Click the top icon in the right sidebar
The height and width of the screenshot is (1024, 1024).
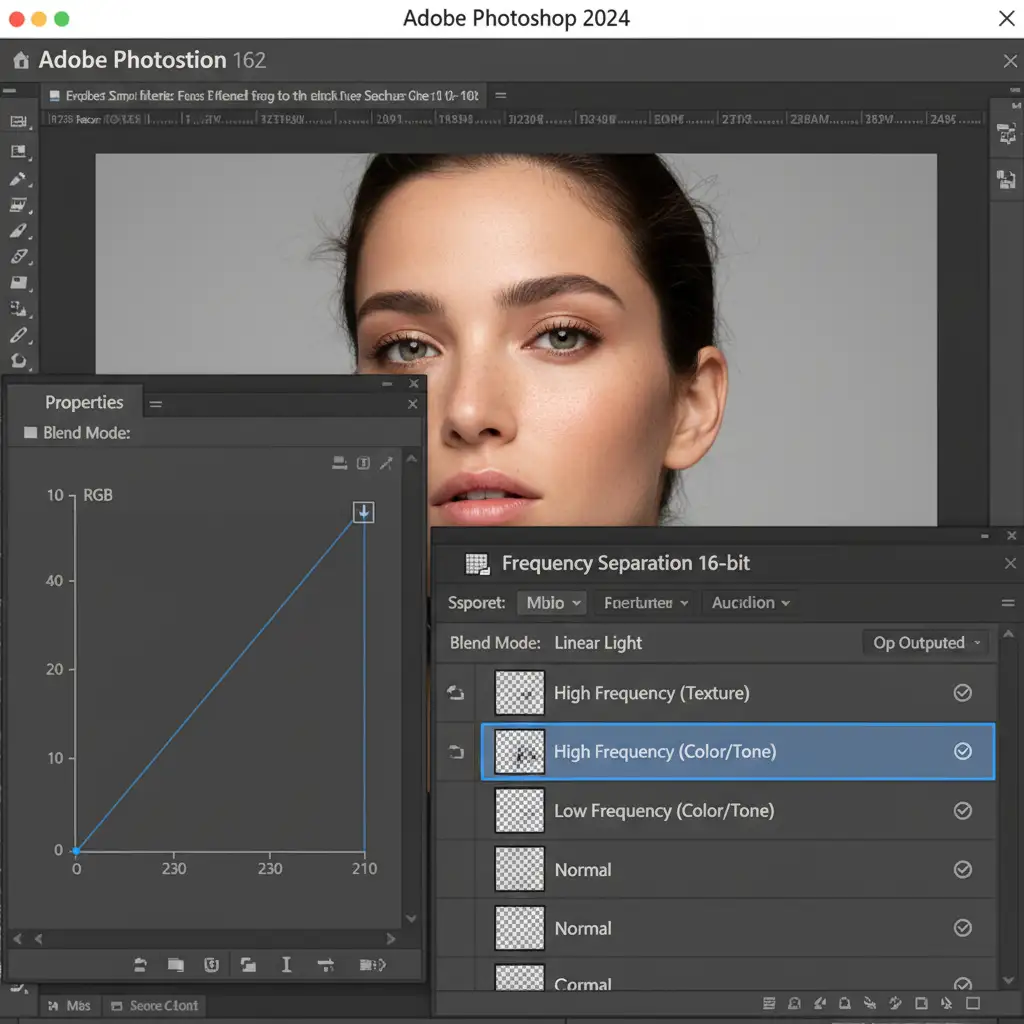tap(1006, 134)
